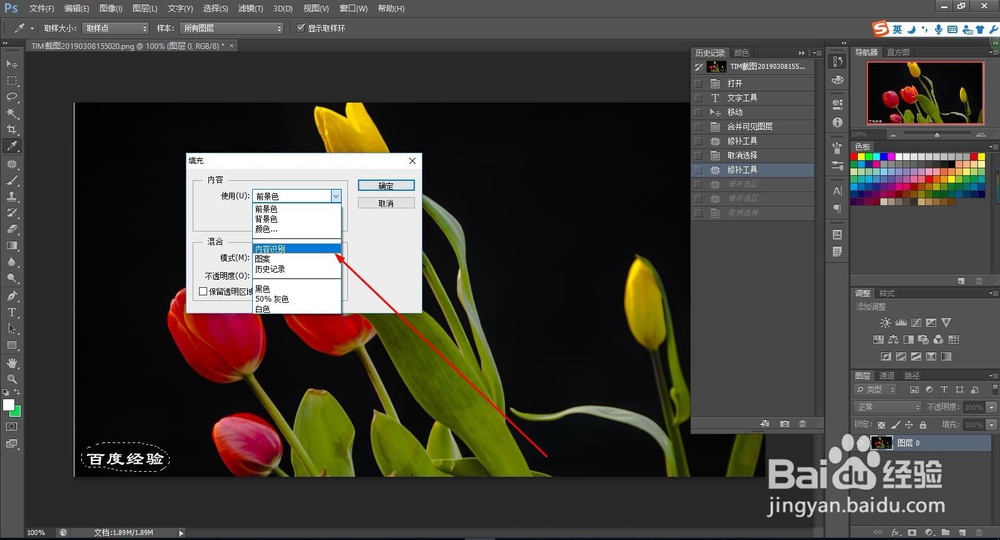Click Navigator zoom slider handle
The width and height of the screenshot is (1000, 540).
click(937, 135)
